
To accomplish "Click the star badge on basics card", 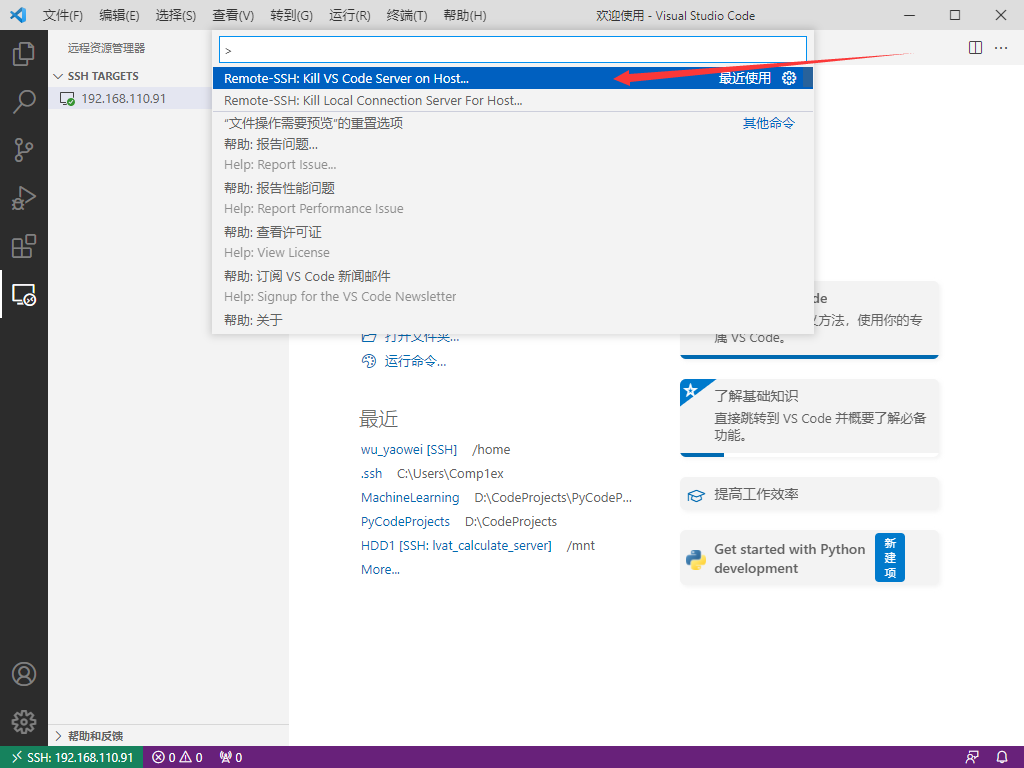I will (x=690, y=391).
